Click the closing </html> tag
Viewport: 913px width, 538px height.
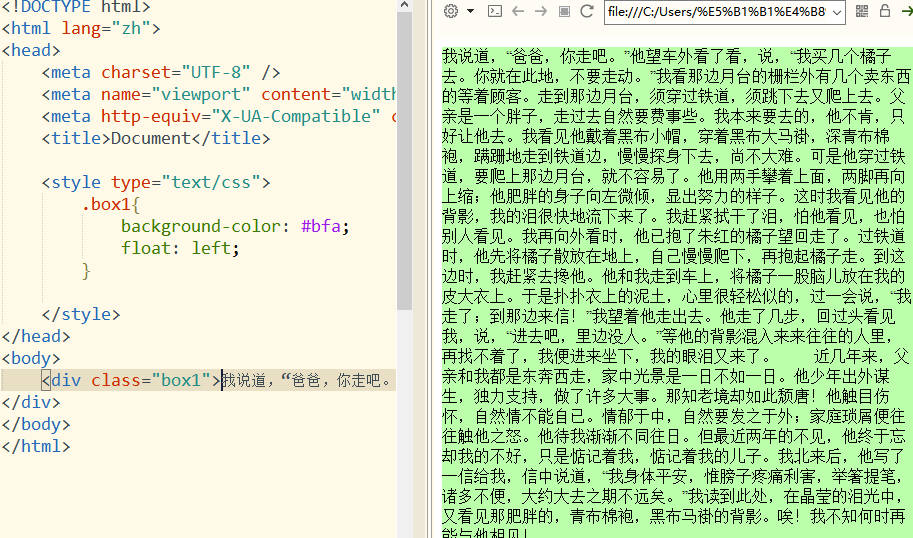36,446
